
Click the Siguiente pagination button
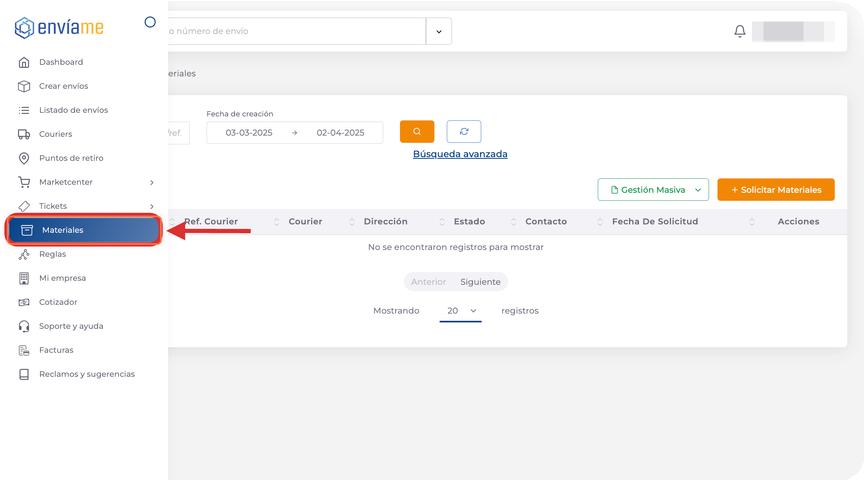coord(480,282)
